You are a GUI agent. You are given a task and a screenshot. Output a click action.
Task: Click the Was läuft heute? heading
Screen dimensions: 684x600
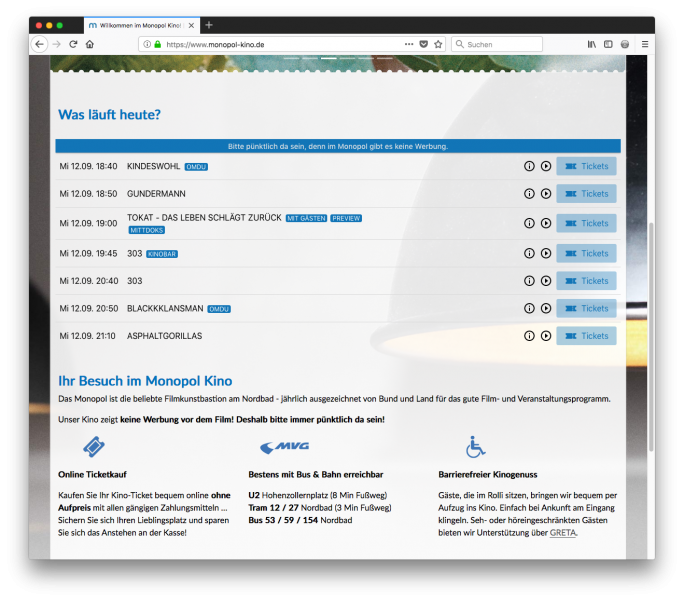point(109,115)
